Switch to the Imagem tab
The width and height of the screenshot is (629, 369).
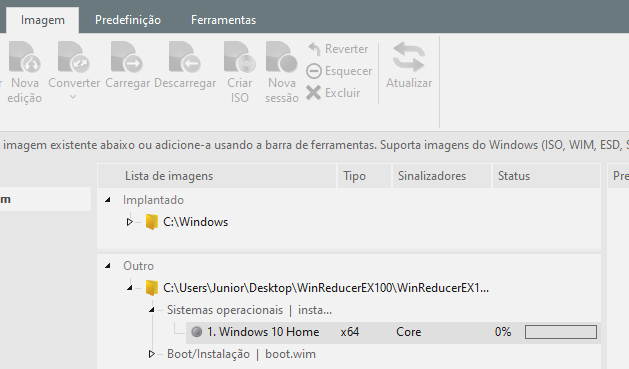click(43, 20)
